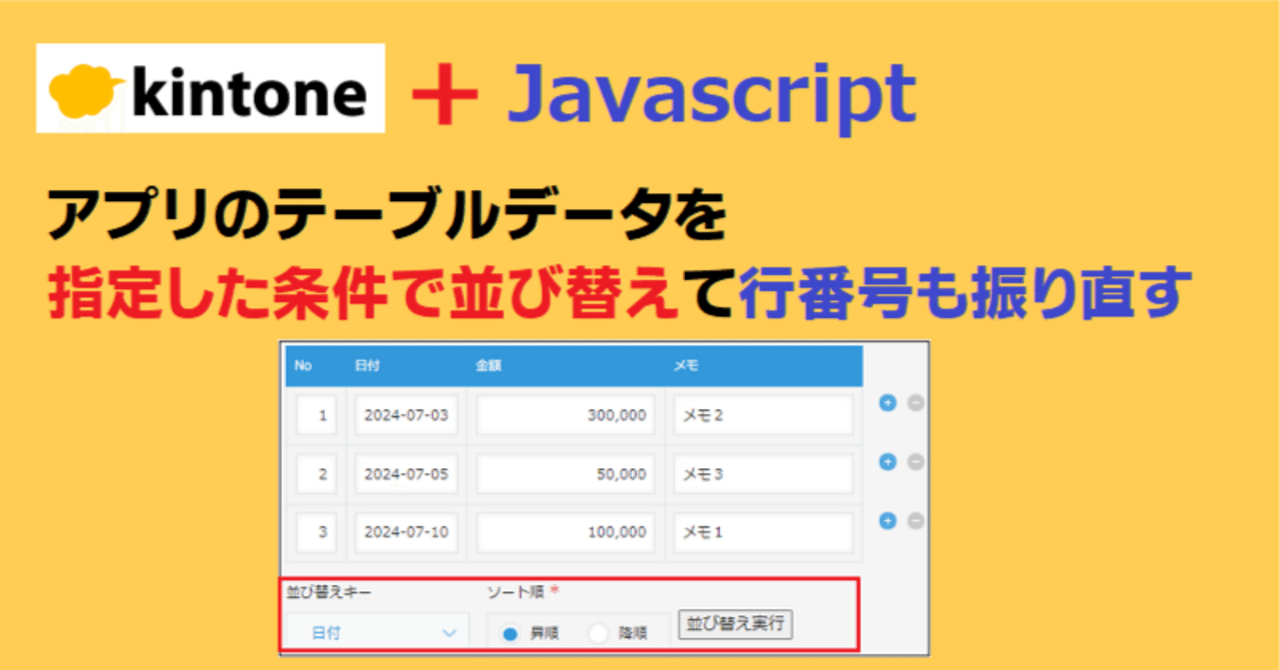Click the No field in the 2024-07-10 row
This screenshot has height=670, width=1280.
(316, 533)
